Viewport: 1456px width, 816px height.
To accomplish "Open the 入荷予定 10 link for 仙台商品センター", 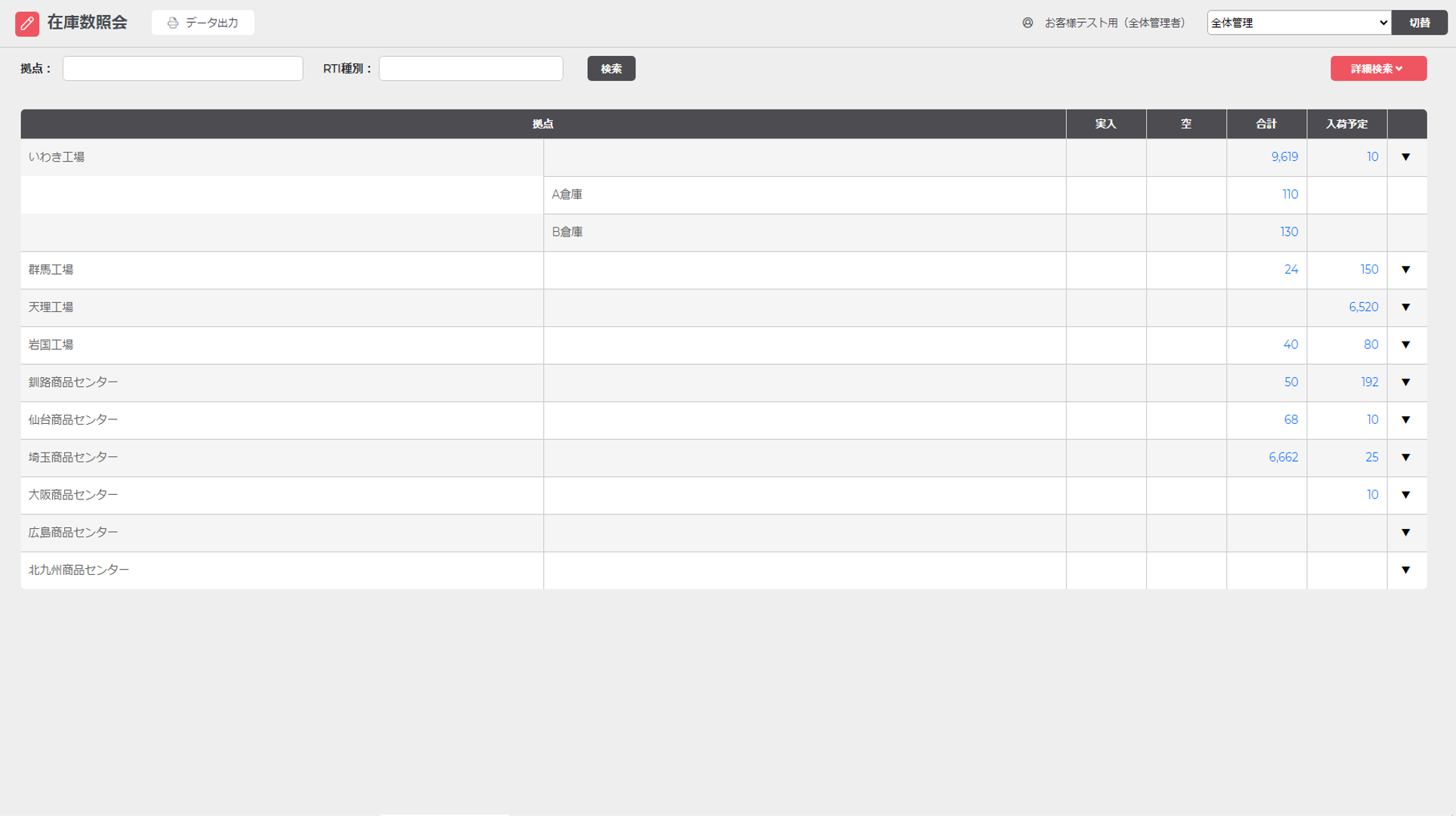I will click(1372, 419).
